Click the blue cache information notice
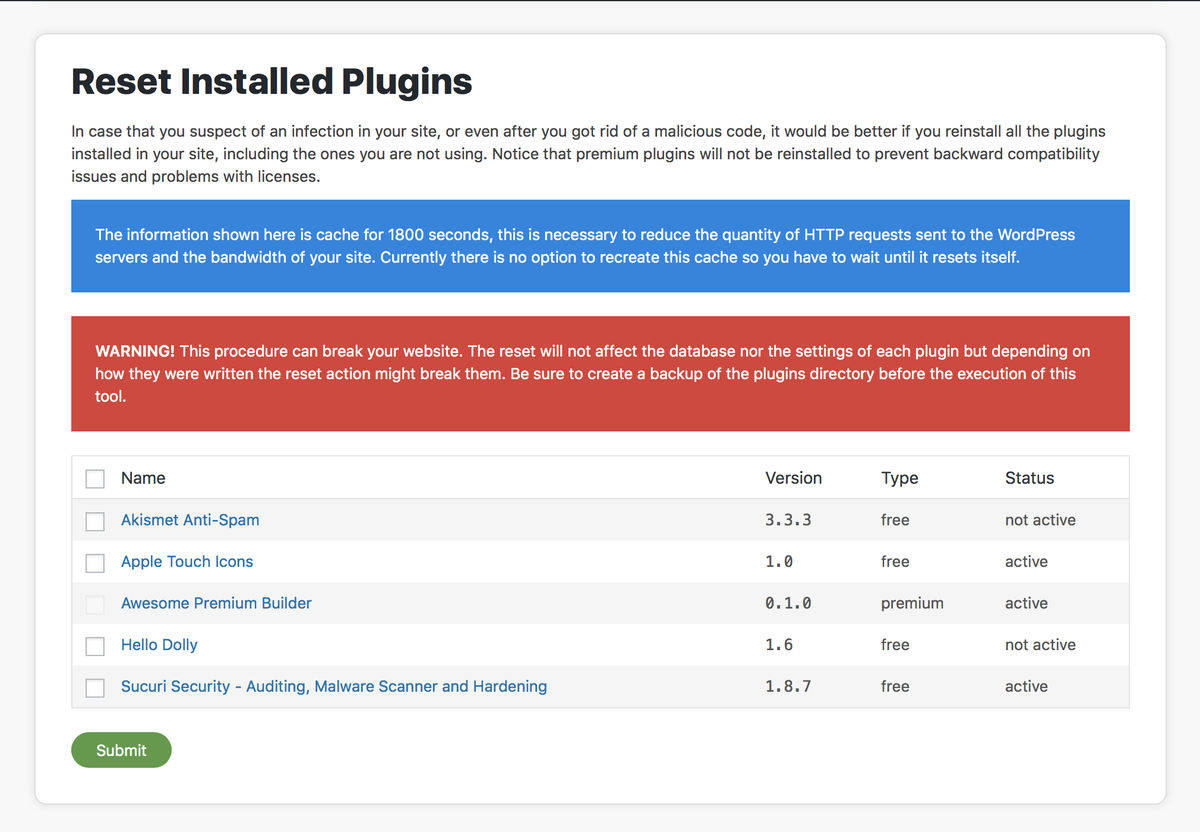The width and height of the screenshot is (1200, 832). [x=600, y=246]
